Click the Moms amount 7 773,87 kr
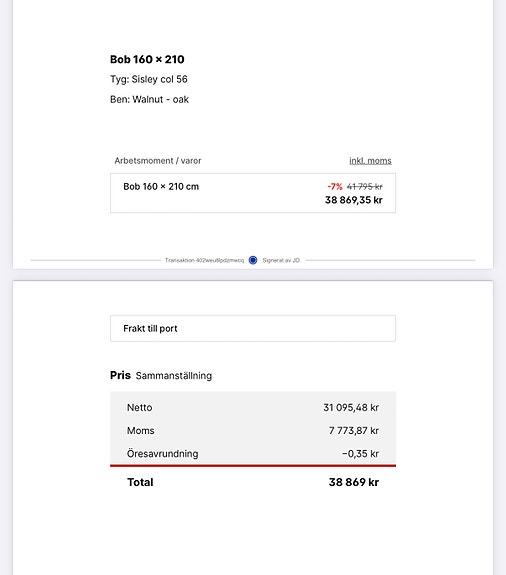Screen dimensions: 506x575 point(353,431)
